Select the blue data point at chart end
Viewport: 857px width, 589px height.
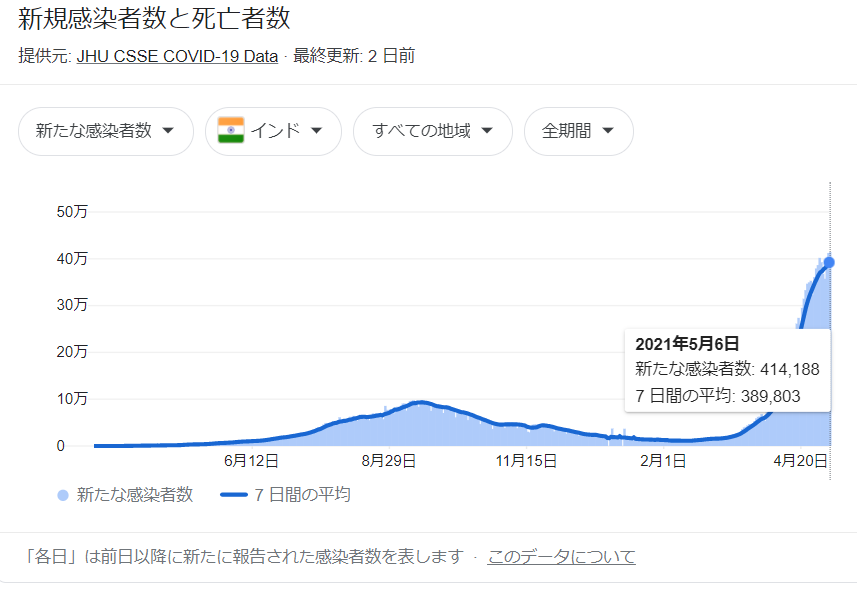829,262
